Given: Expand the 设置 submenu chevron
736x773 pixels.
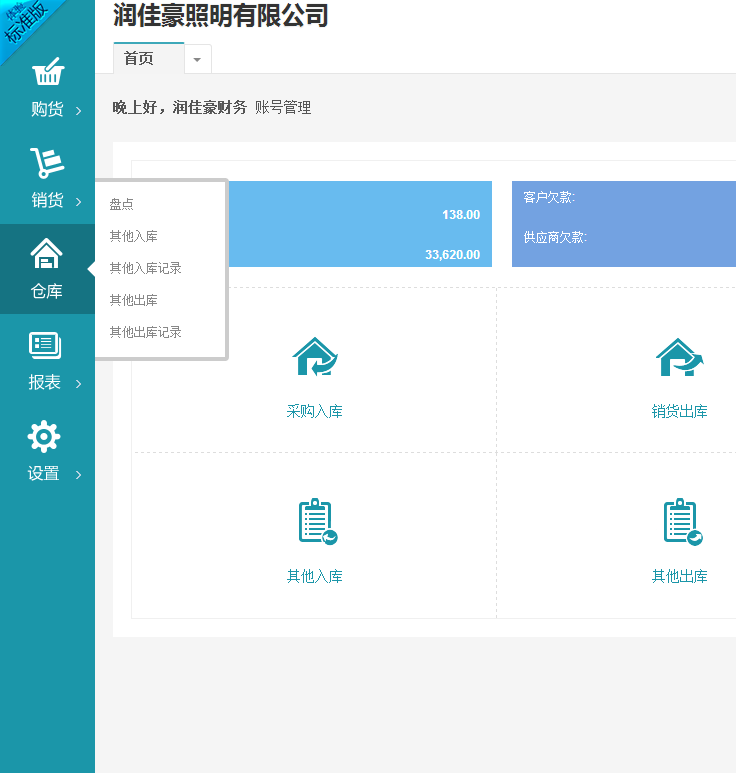Looking at the screenshot, I should coord(78,475).
